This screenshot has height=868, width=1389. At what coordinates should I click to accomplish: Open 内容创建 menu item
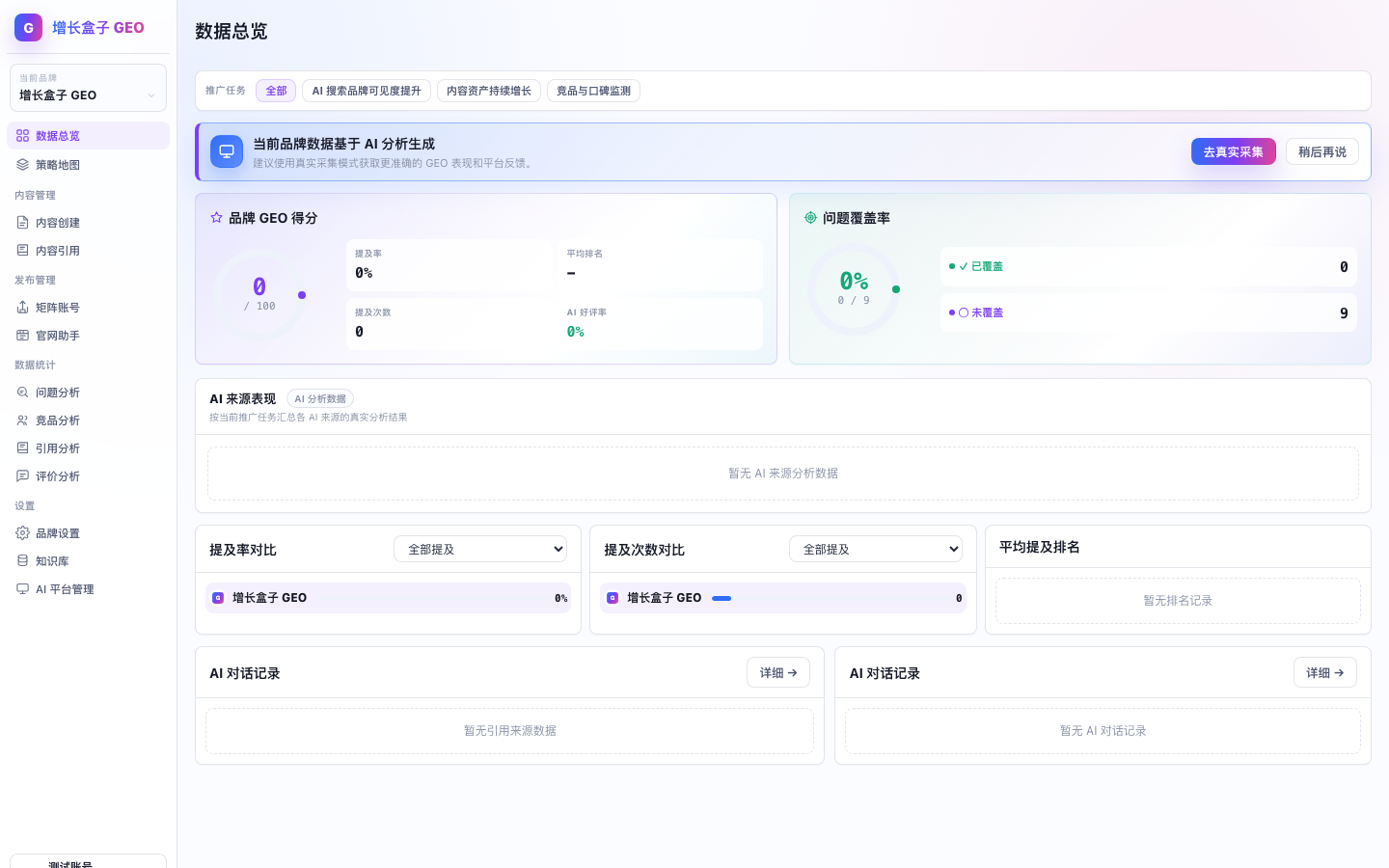tap(88, 223)
